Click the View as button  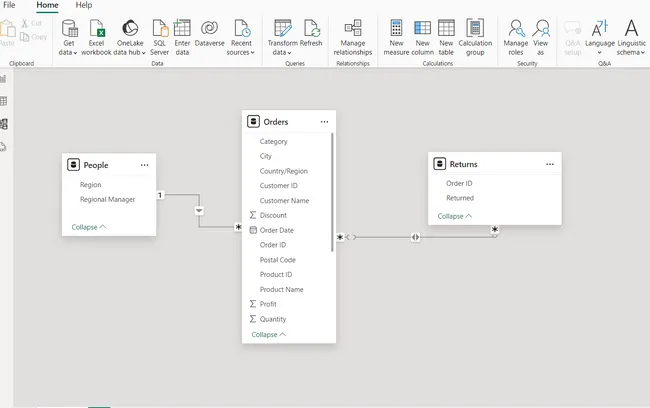pos(541,37)
